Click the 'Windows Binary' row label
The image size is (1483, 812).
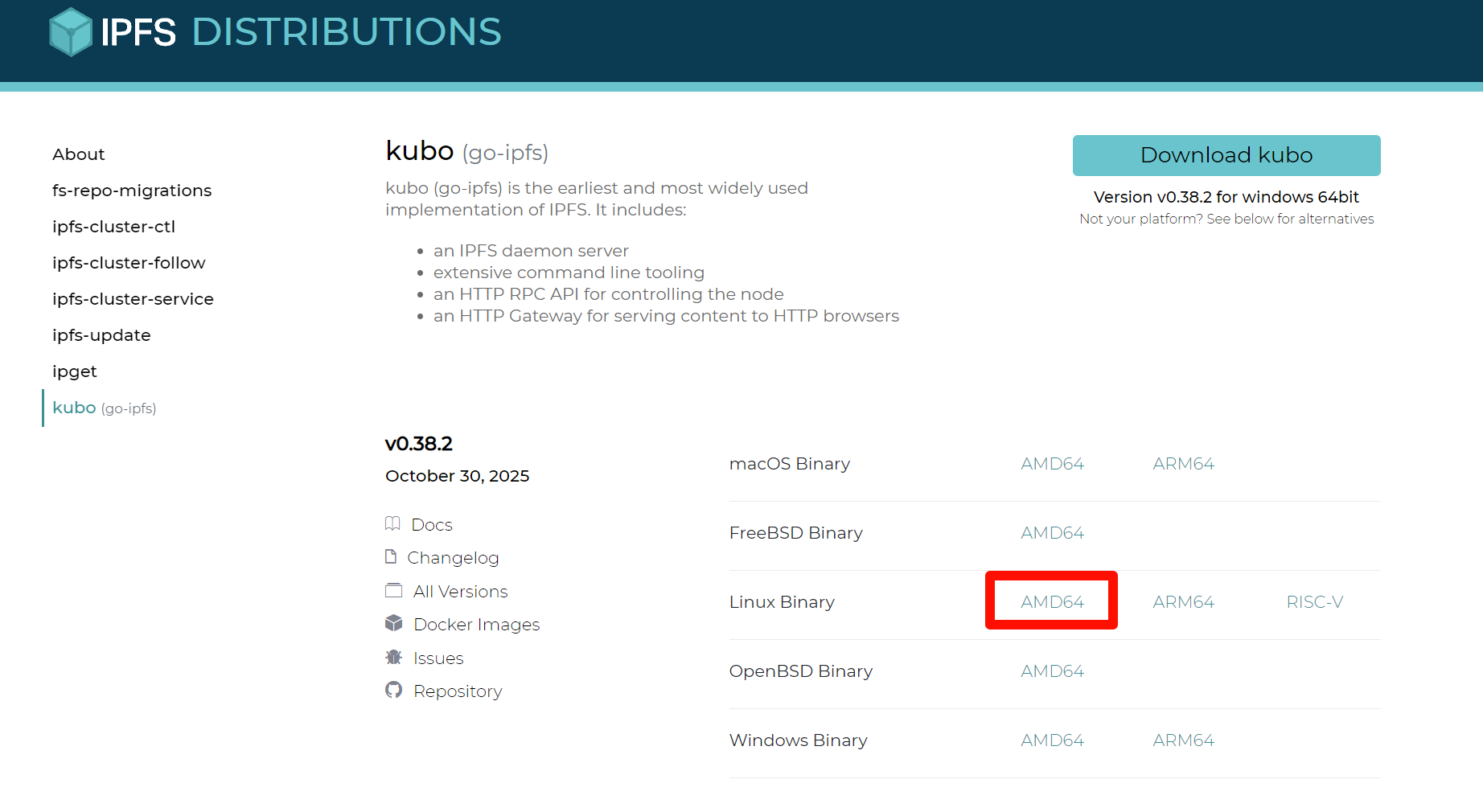coord(799,740)
